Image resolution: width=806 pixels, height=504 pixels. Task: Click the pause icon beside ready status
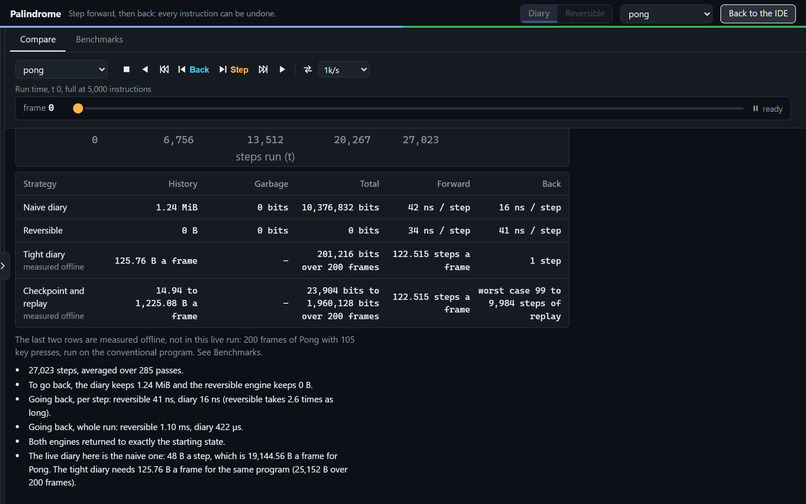(755, 109)
